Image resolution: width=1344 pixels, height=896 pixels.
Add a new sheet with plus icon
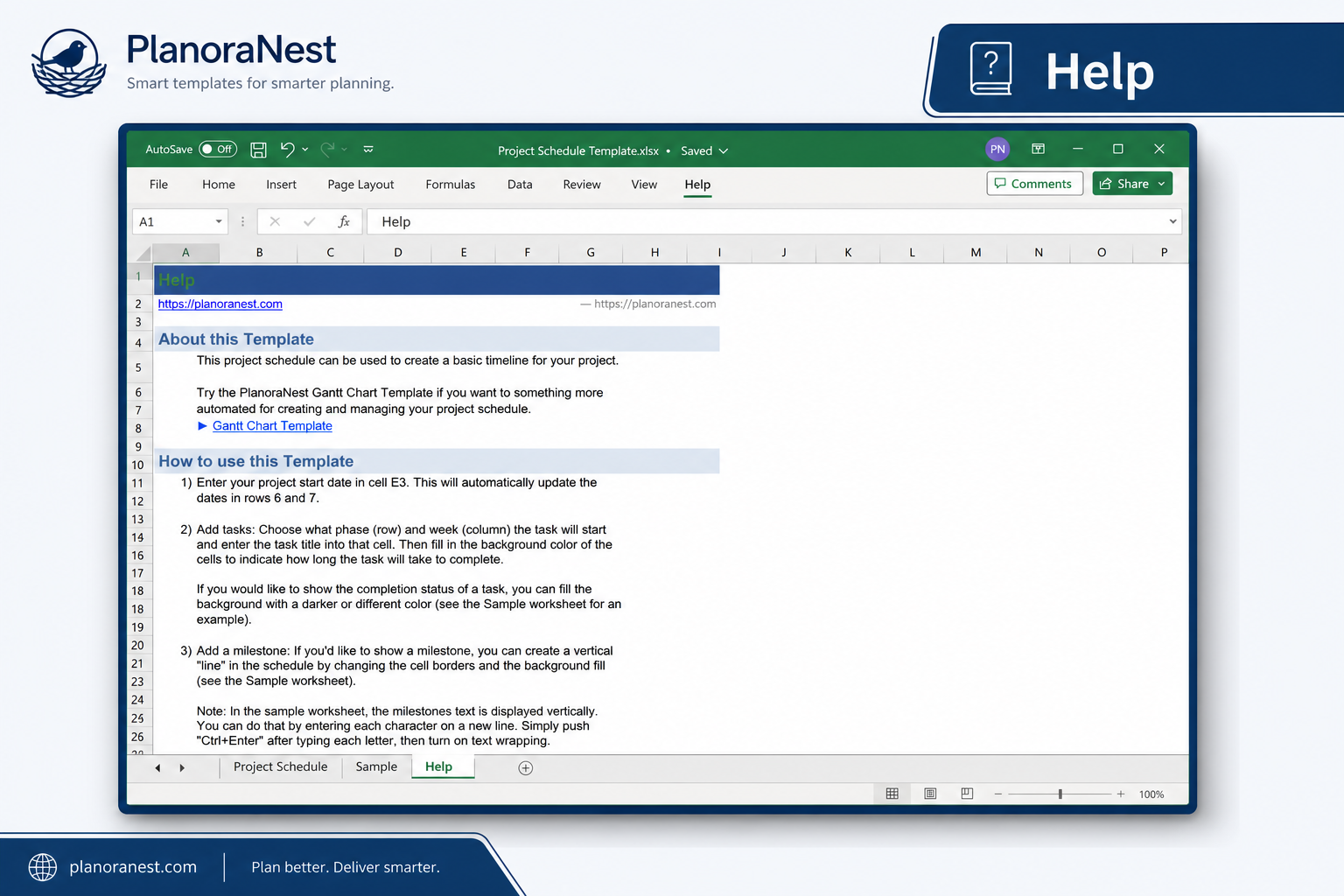[x=526, y=768]
